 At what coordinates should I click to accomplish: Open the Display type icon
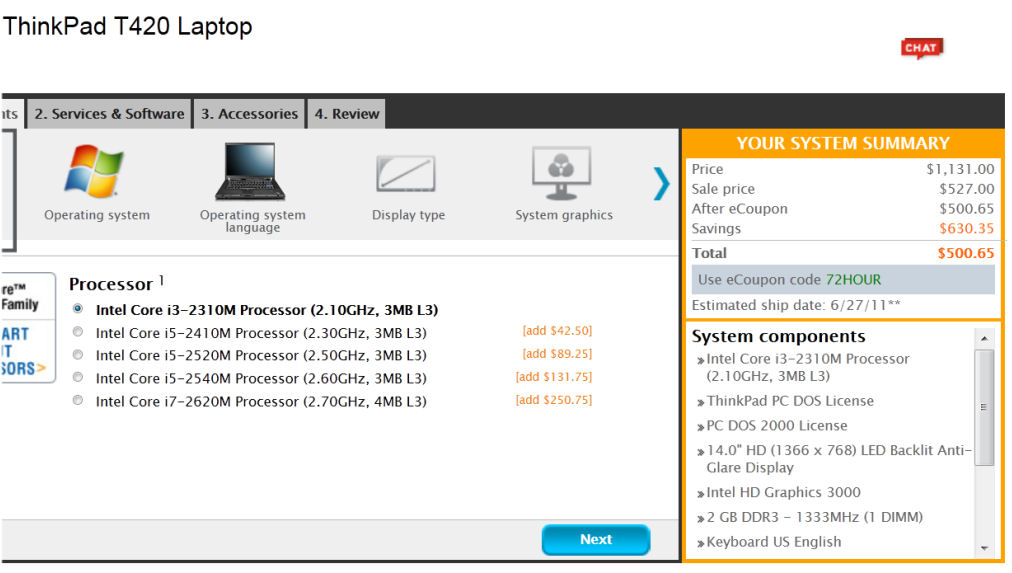[406, 174]
